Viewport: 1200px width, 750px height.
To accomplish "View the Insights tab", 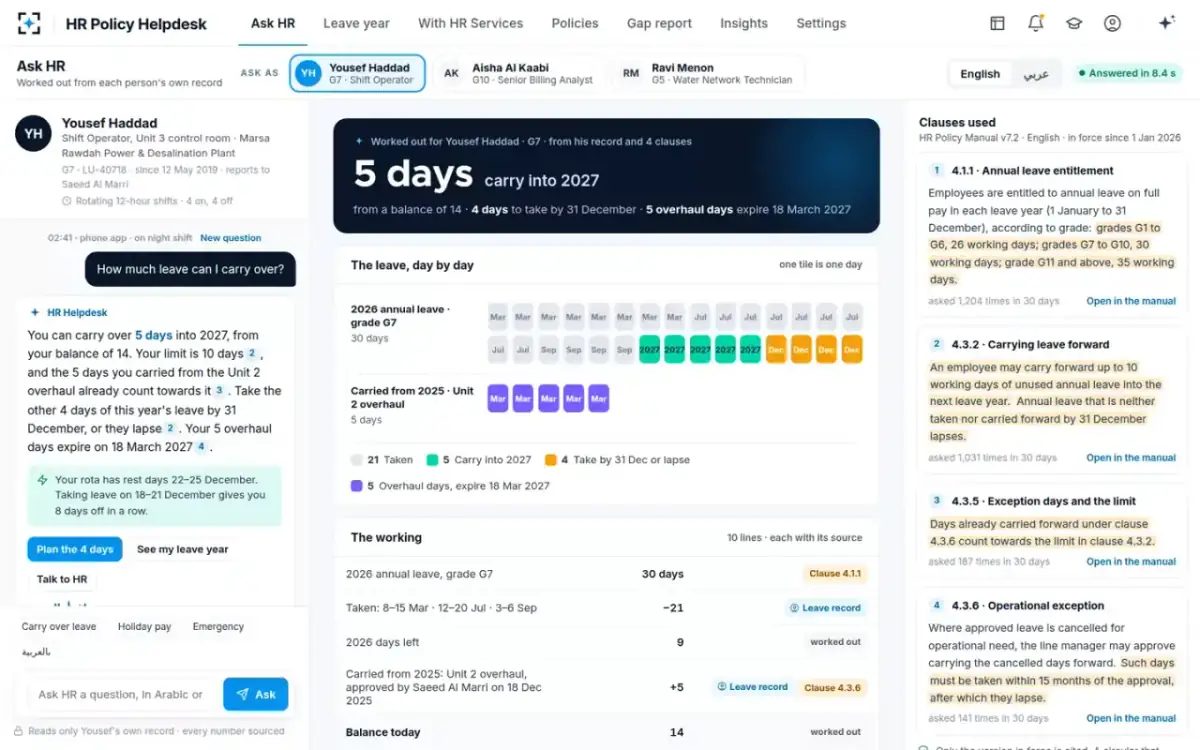I will 744,23.
